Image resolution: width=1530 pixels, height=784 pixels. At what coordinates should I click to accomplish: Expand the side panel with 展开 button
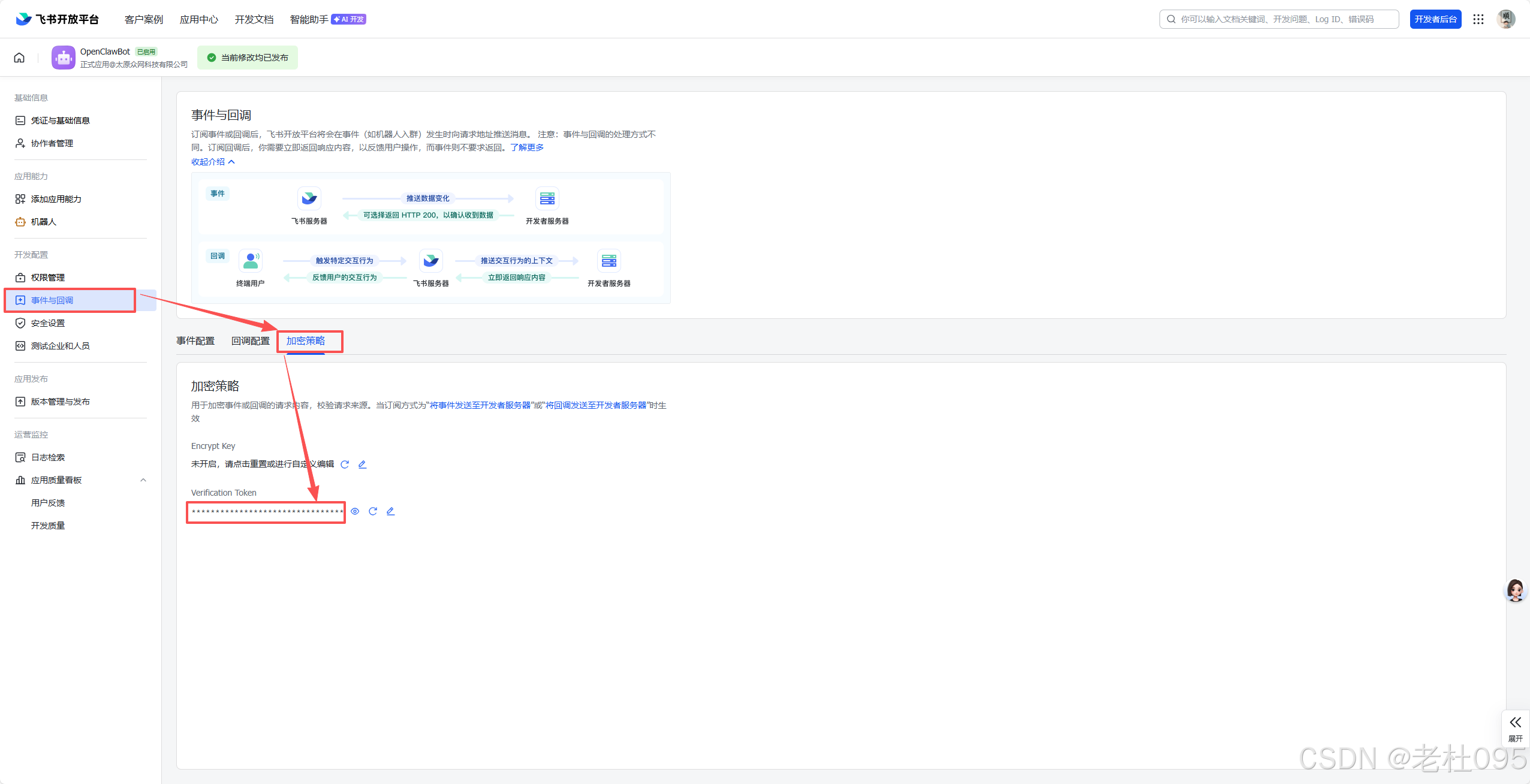pyautogui.click(x=1516, y=728)
